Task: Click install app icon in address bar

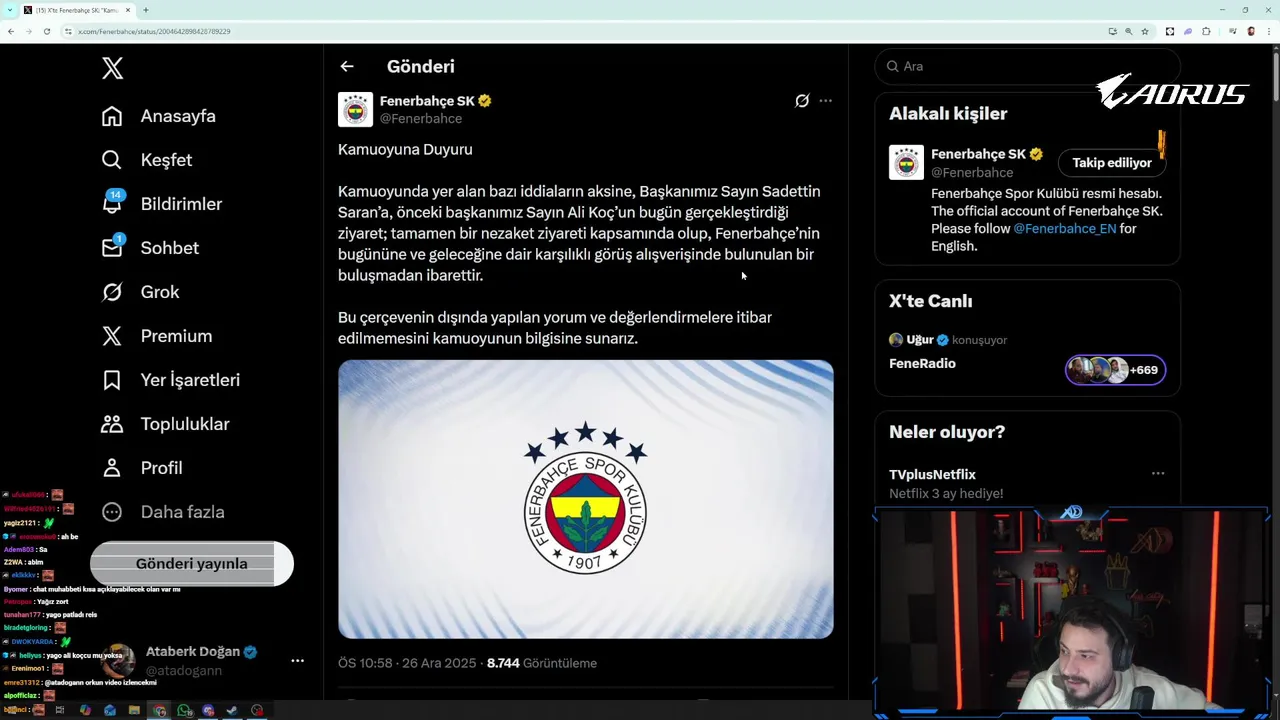Action: tap(1113, 31)
